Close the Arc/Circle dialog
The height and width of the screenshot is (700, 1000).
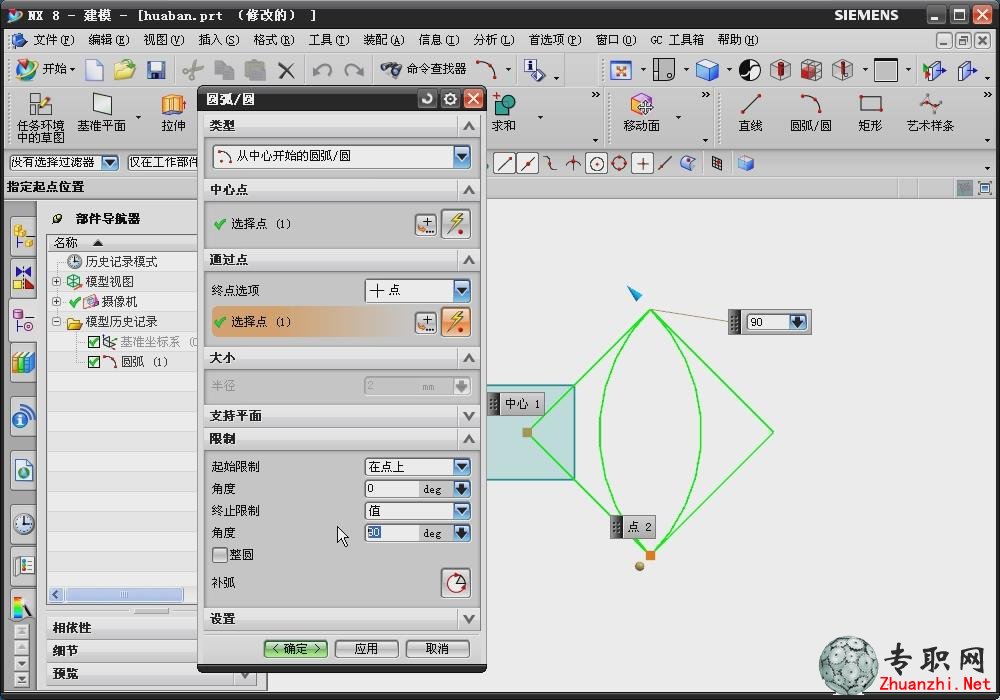473,99
